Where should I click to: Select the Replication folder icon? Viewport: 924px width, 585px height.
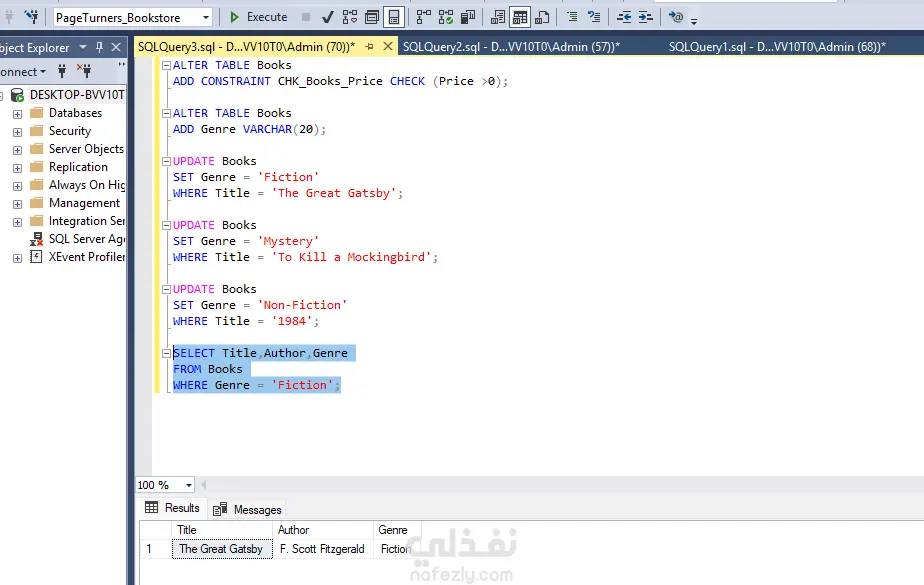37,167
